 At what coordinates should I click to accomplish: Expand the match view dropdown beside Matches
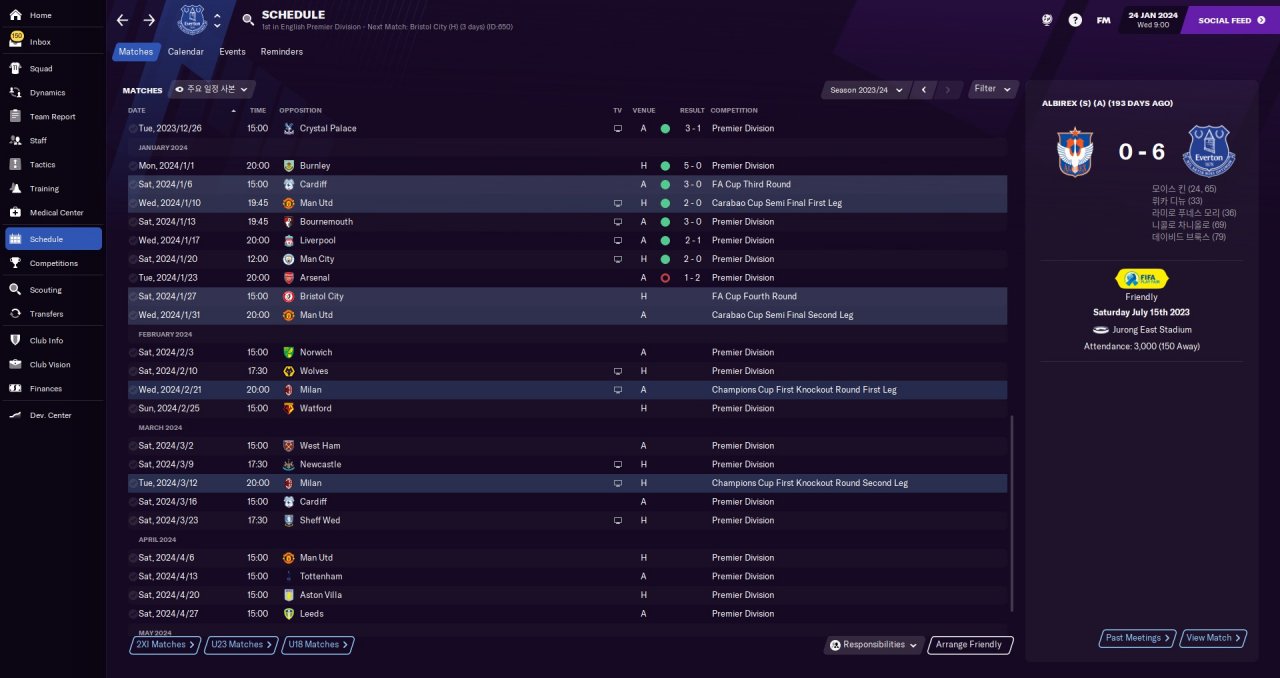pyautogui.click(x=213, y=89)
